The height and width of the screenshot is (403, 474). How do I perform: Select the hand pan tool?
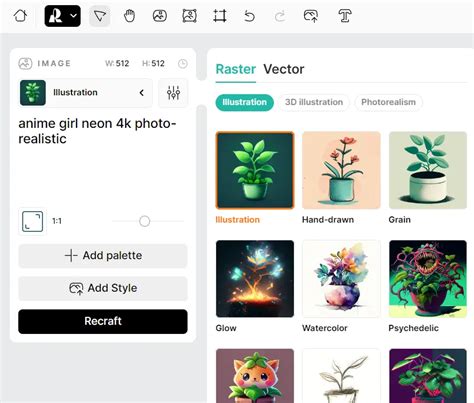tap(129, 16)
